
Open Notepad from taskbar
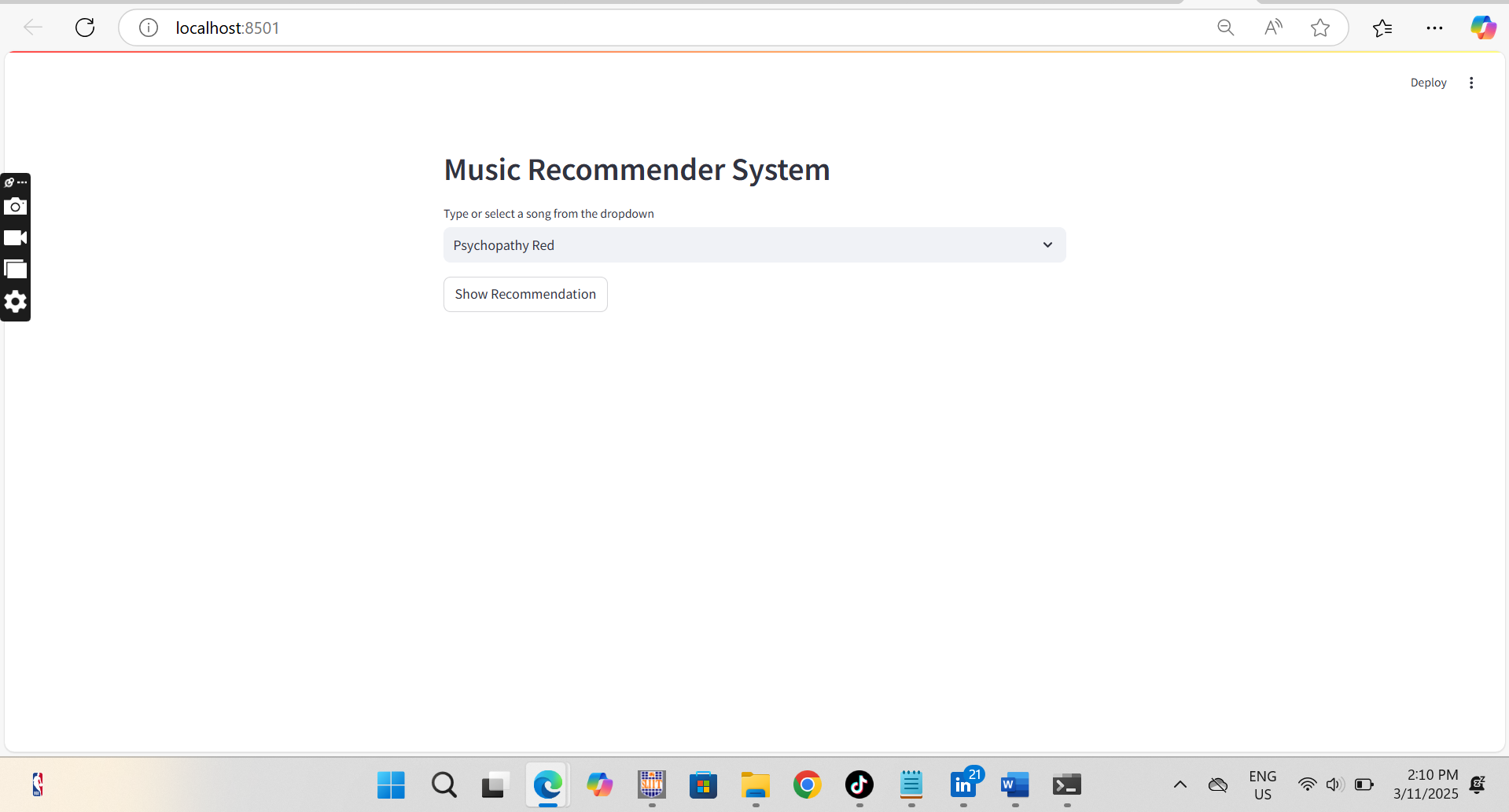[911, 784]
